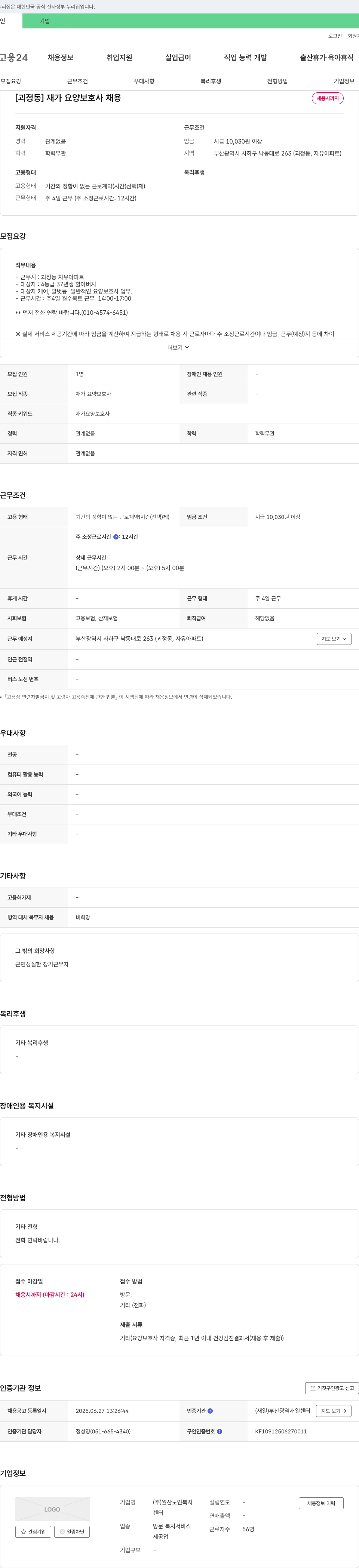This screenshot has height=1568, width=359.
Task: Click the 고용보험, 산재보험 insurance value
Action: tap(97, 618)
